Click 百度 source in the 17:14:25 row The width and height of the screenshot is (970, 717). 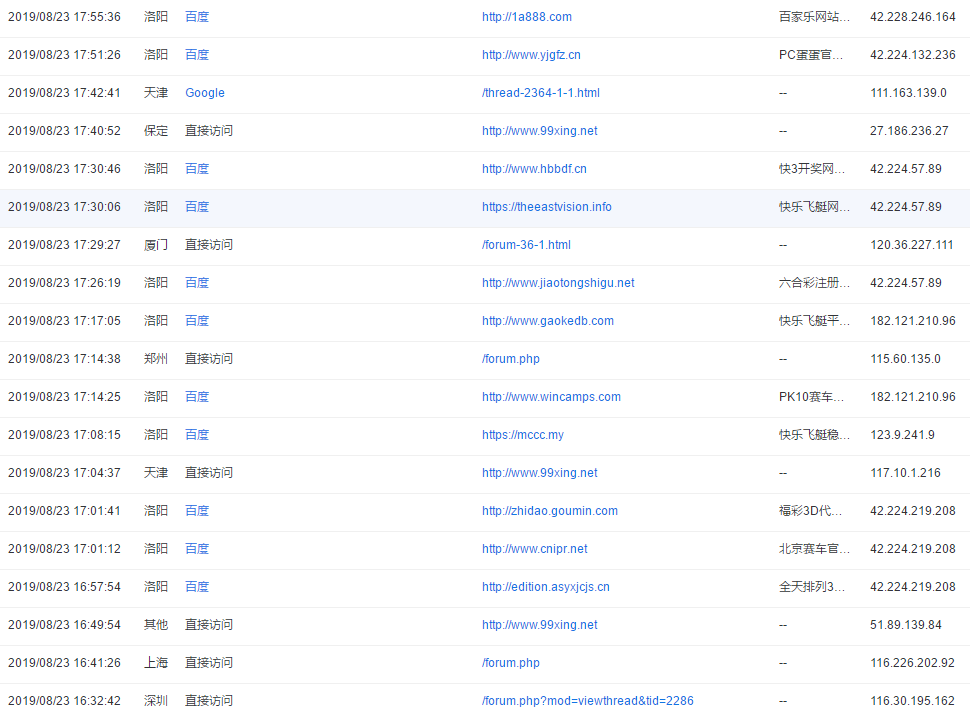click(197, 397)
